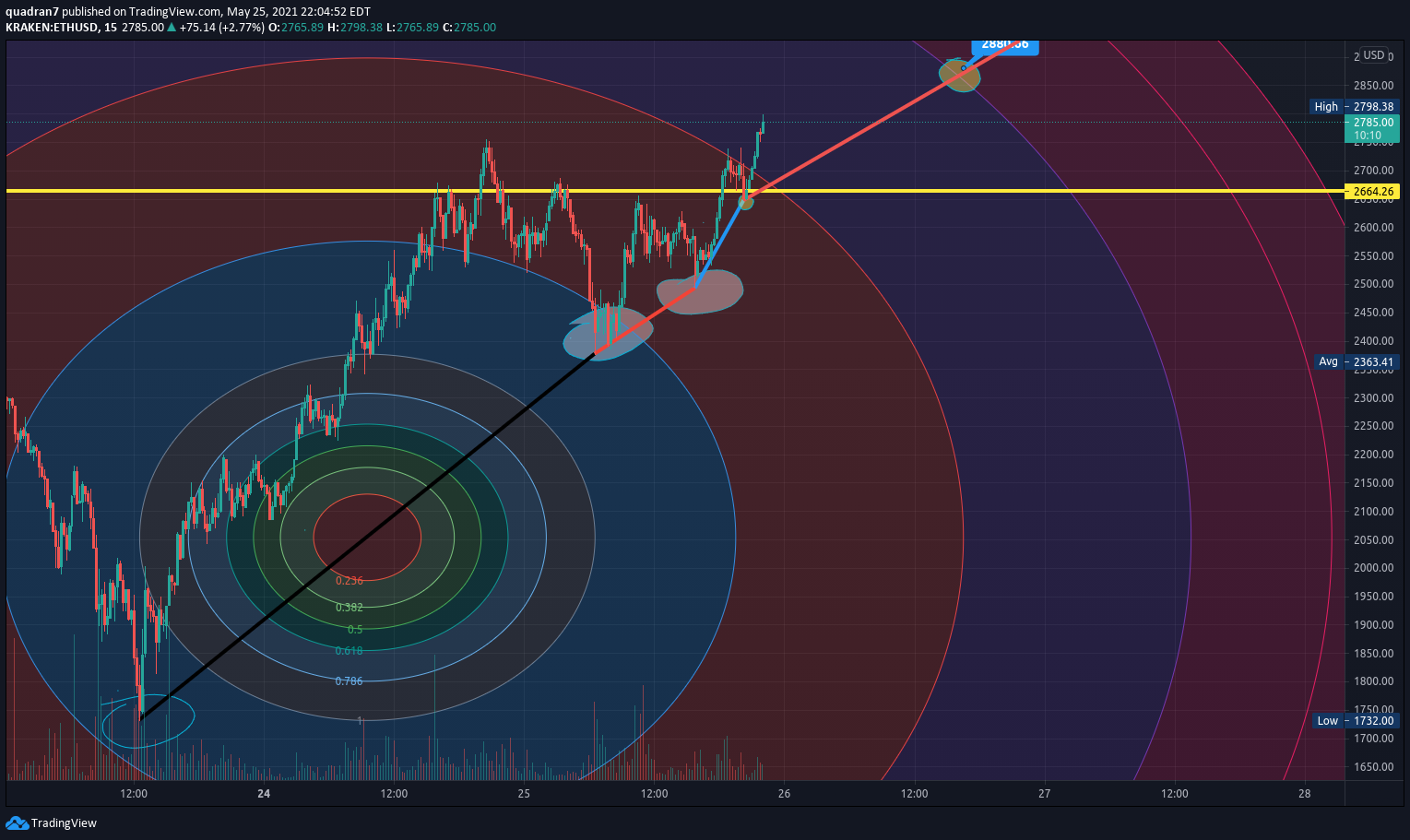
Task: Click the 0.618 Fib circle label
Action: tap(350, 651)
